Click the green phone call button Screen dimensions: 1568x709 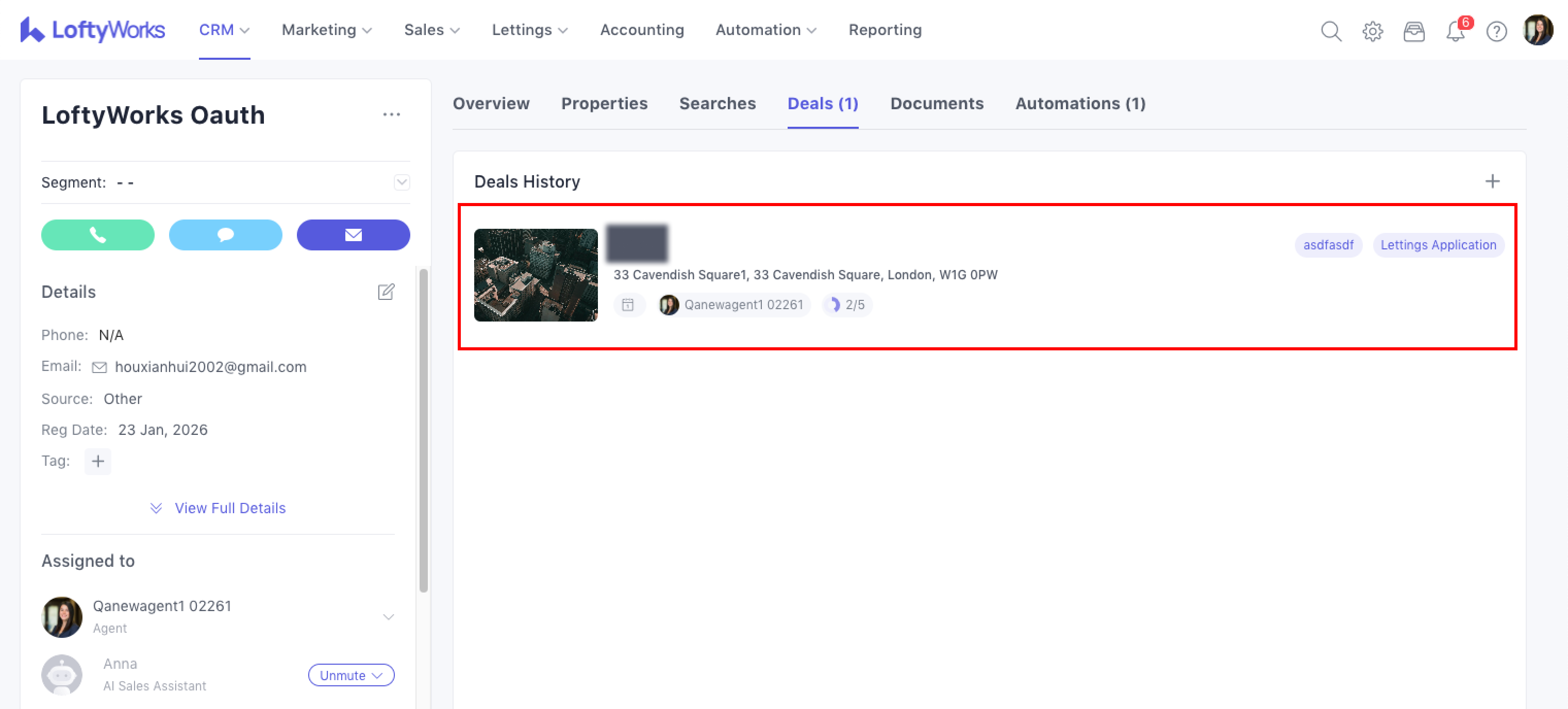(x=97, y=235)
